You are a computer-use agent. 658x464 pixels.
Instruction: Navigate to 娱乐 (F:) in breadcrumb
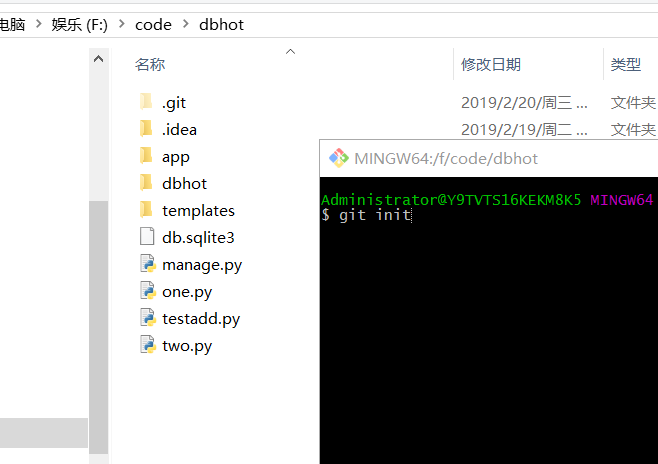(79, 25)
